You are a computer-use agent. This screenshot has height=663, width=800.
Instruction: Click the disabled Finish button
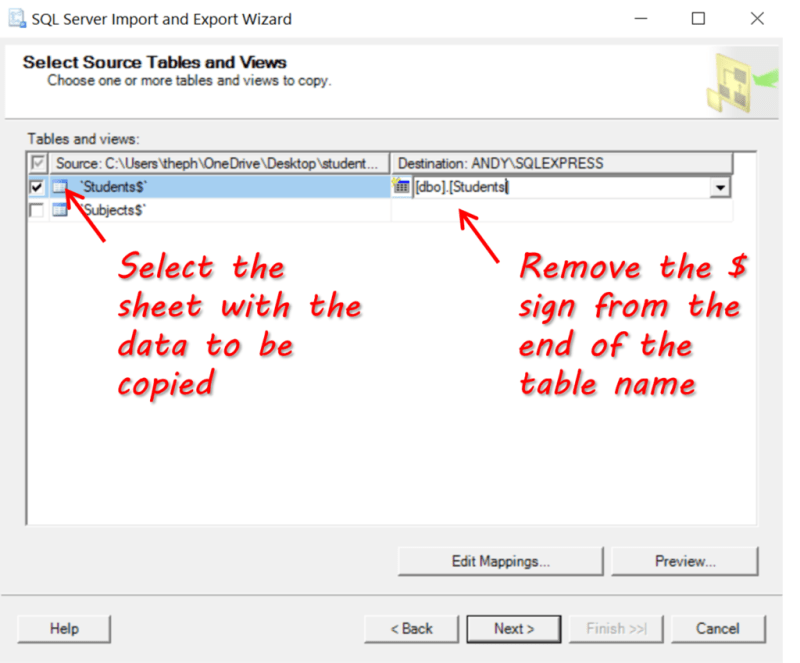click(616, 629)
